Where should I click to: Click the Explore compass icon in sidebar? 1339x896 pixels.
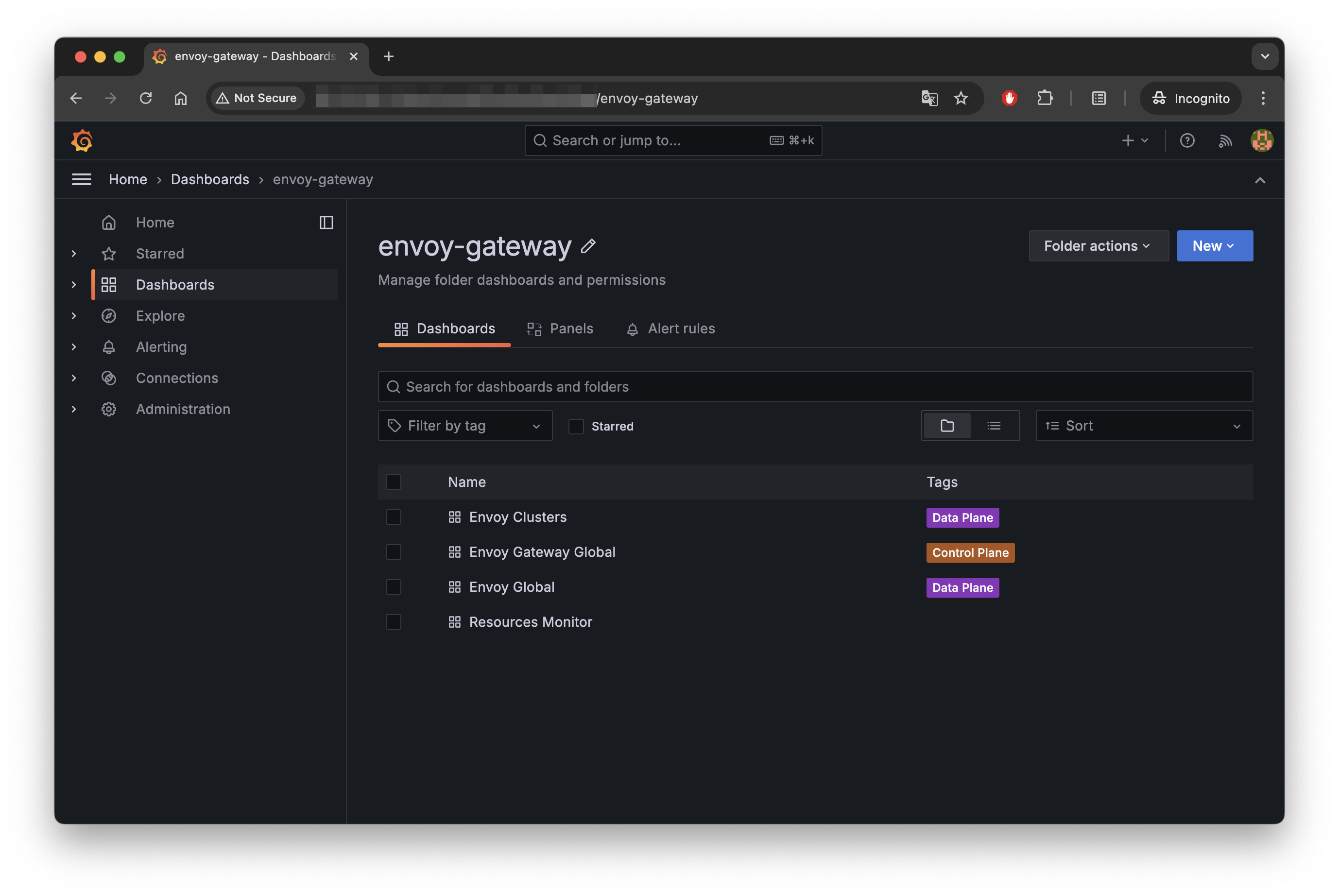point(109,316)
